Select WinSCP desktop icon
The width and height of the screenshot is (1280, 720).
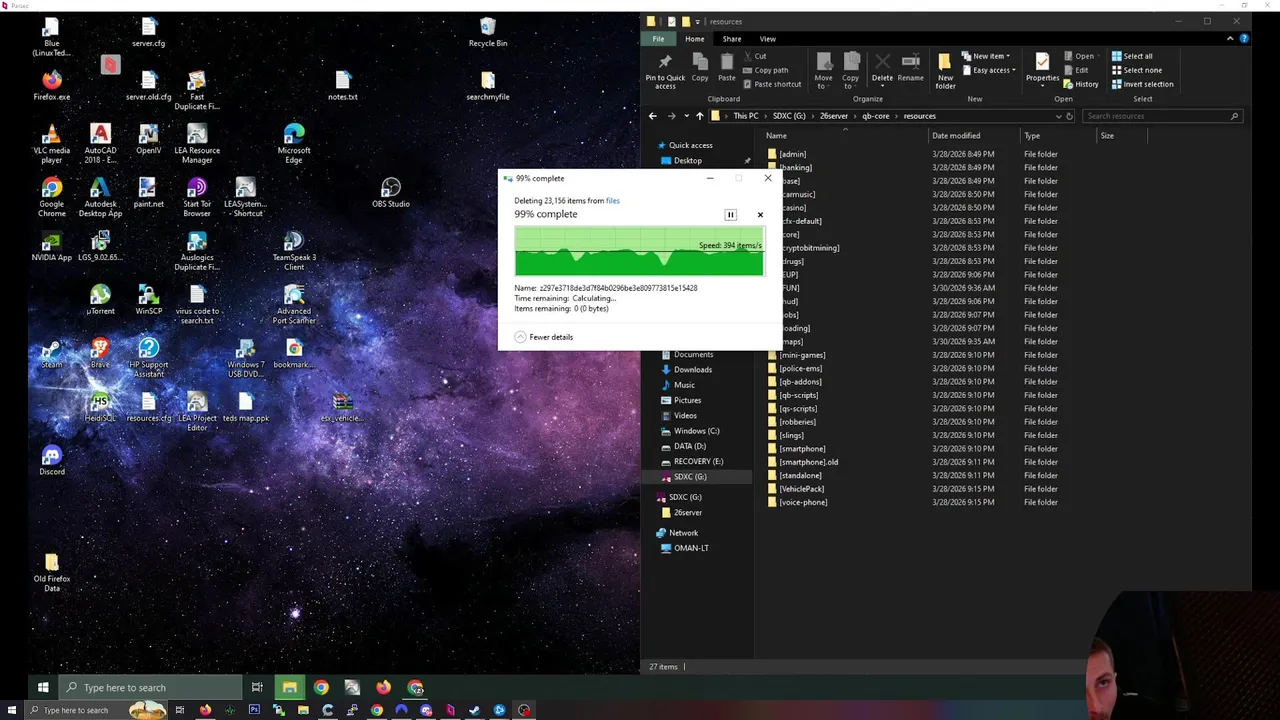click(x=149, y=300)
